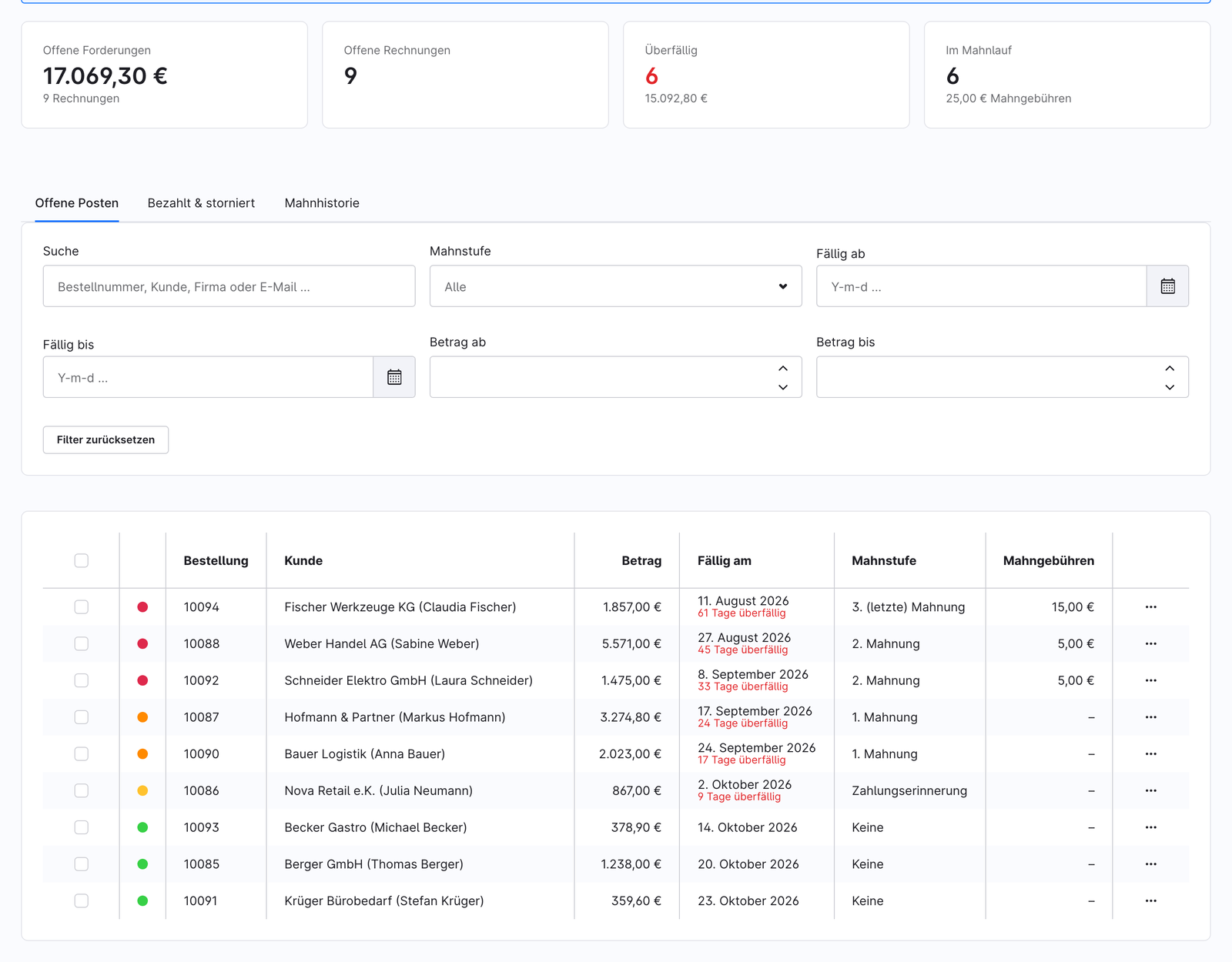Screen dimensions: 1232x962
Task: Check the row for Bauer Logistik
Action: (81, 754)
